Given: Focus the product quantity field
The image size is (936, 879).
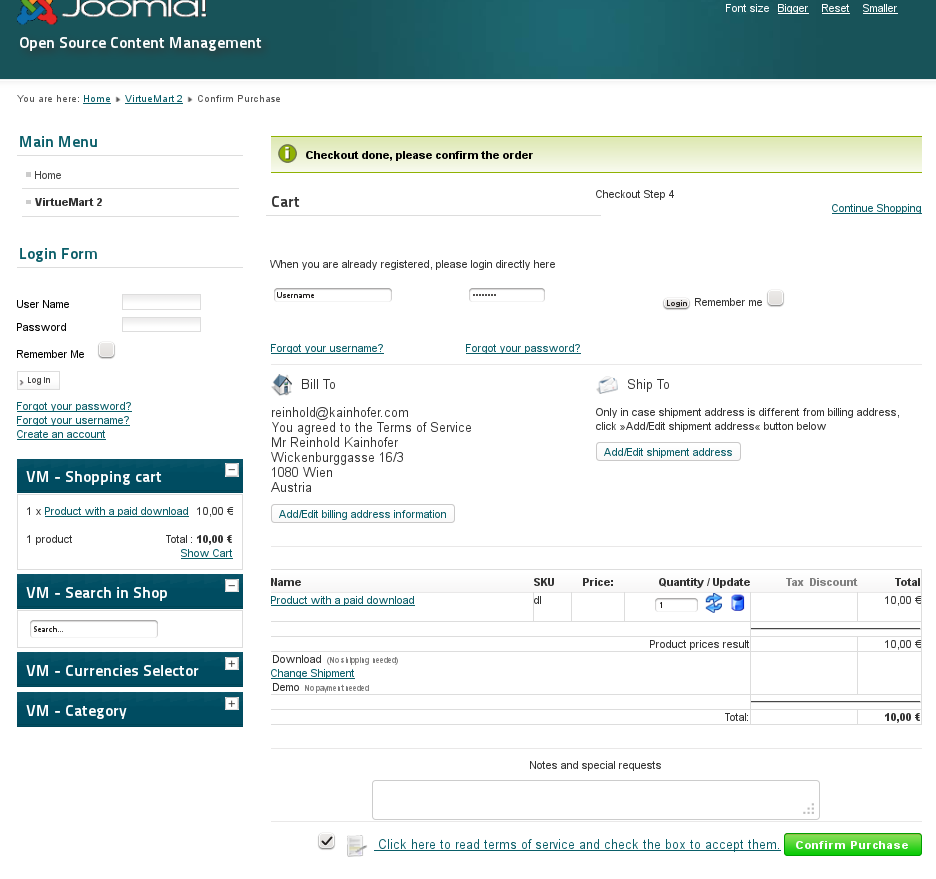Looking at the screenshot, I should [676, 604].
